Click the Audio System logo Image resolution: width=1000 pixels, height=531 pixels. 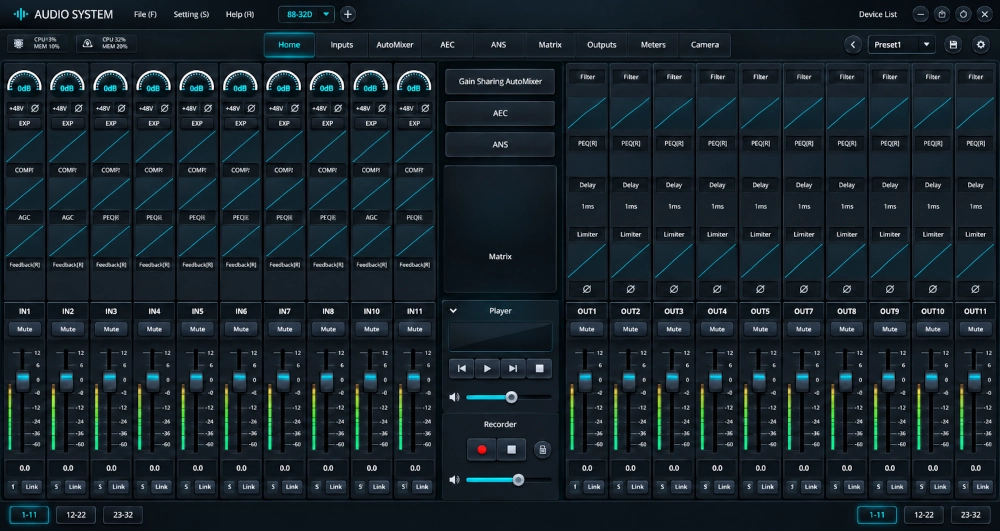pyautogui.click(x=21, y=14)
